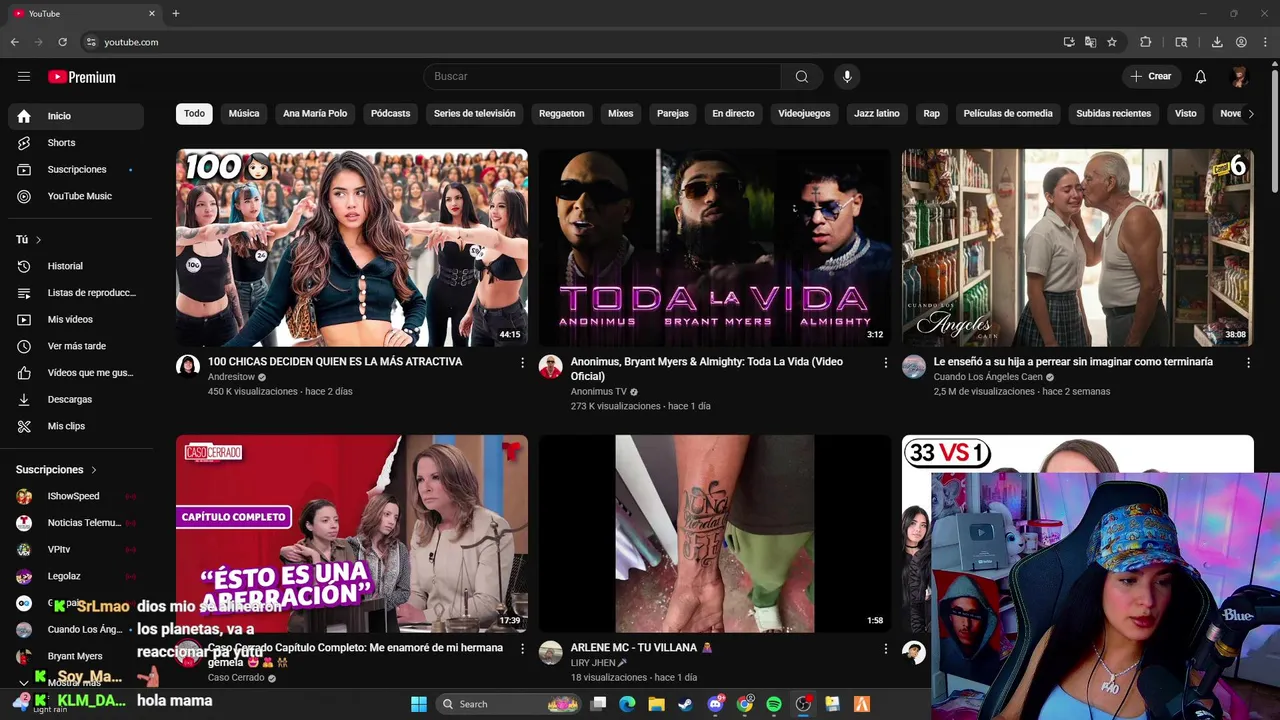Open options for 100 CHICAS video
Viewport: 1280px width, 720px height.
522,362
